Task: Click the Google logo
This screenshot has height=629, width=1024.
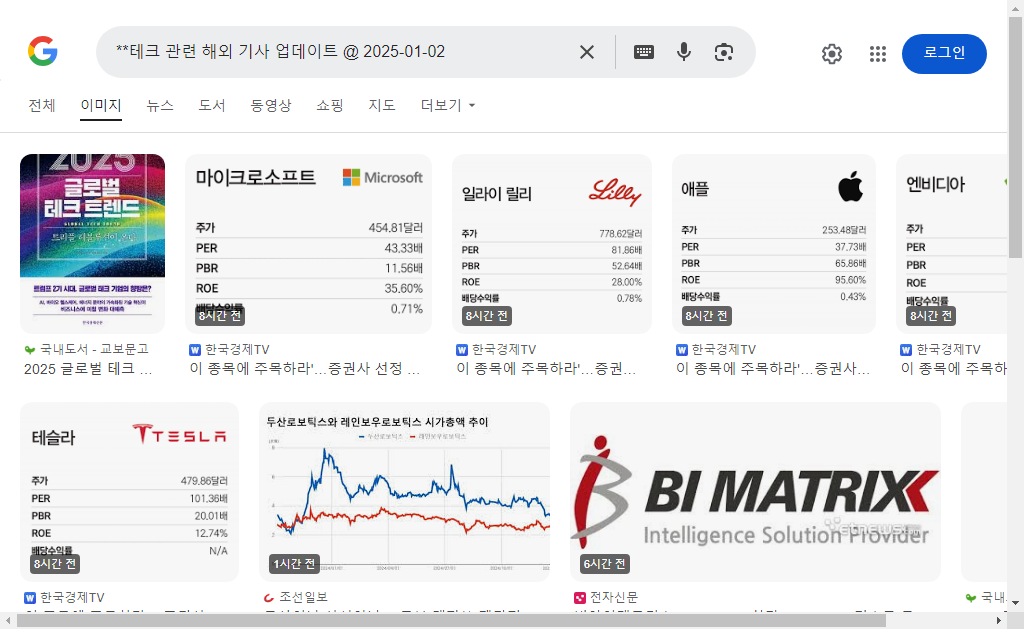Action: coord(42,52)
